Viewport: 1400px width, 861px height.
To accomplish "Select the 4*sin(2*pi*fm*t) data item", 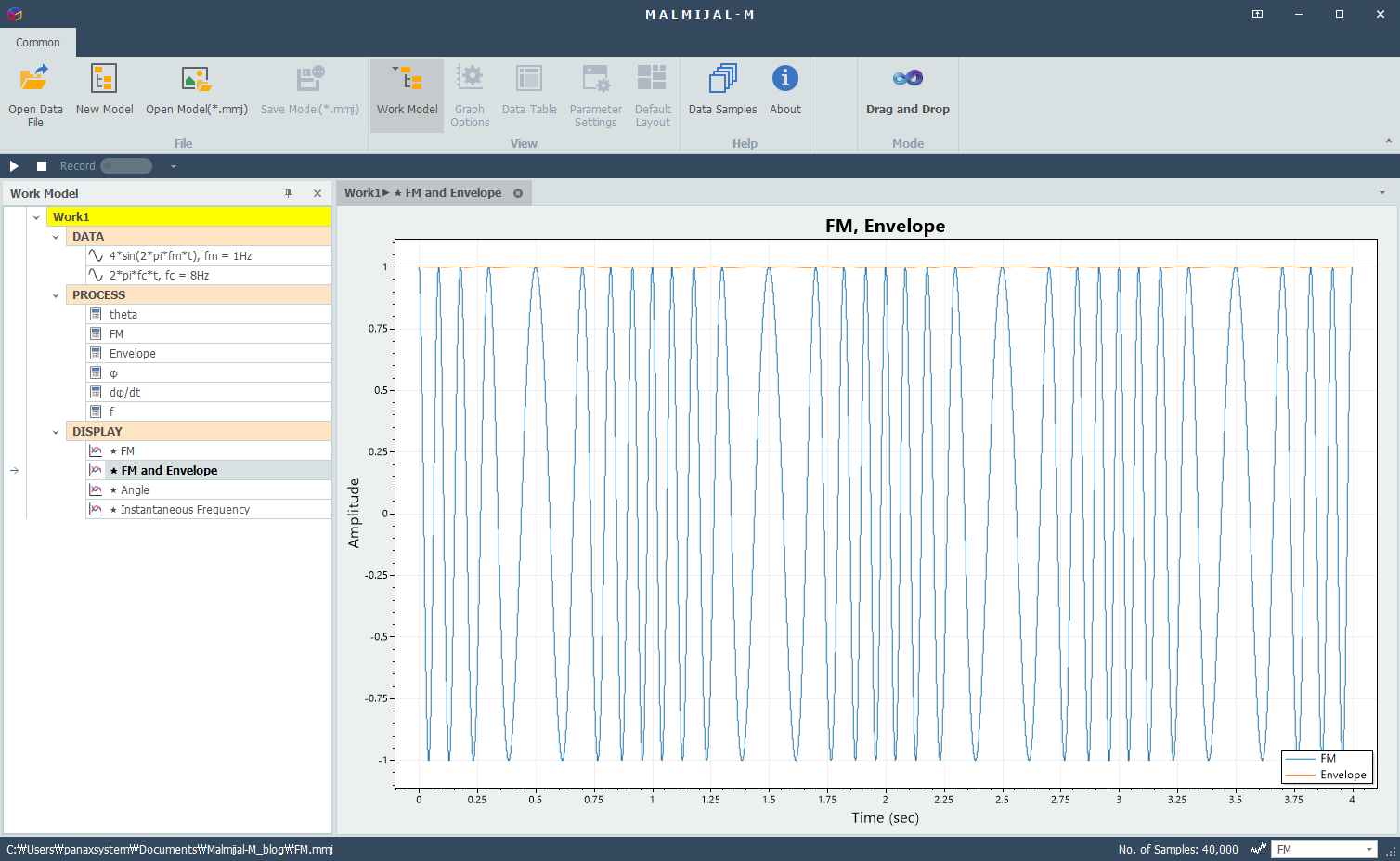I will click(x=208, y=255).
